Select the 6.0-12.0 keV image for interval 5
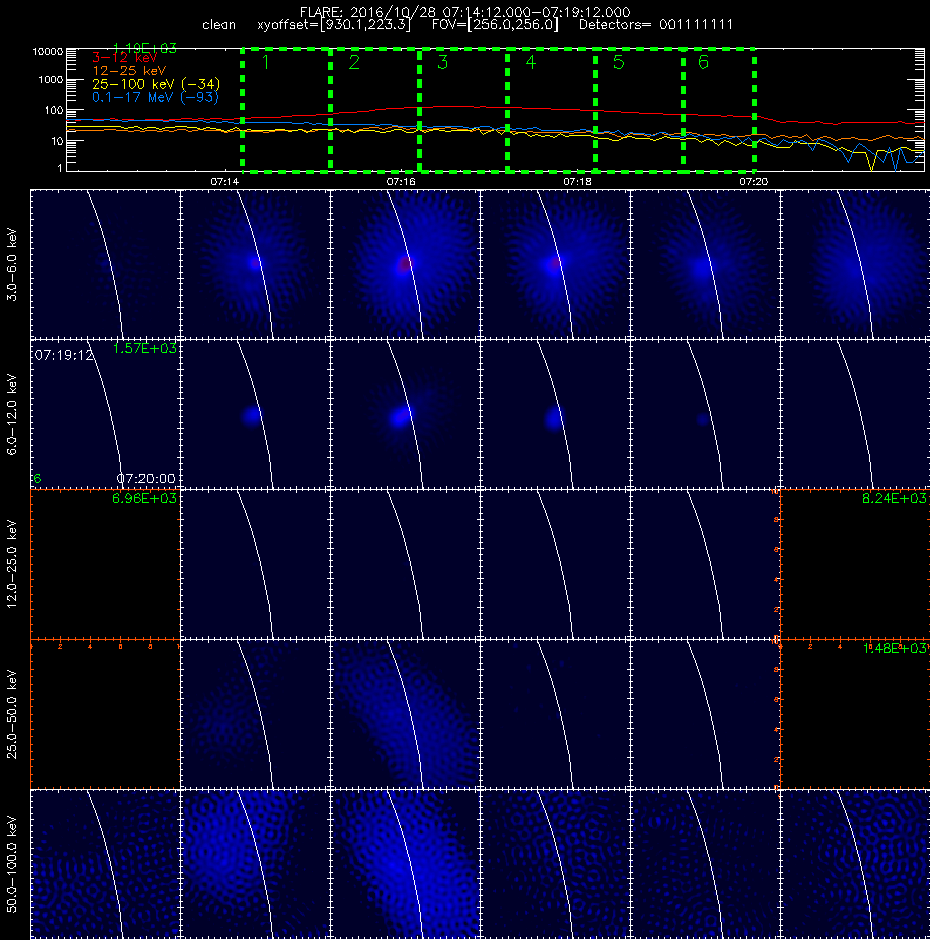 (705, 414)
